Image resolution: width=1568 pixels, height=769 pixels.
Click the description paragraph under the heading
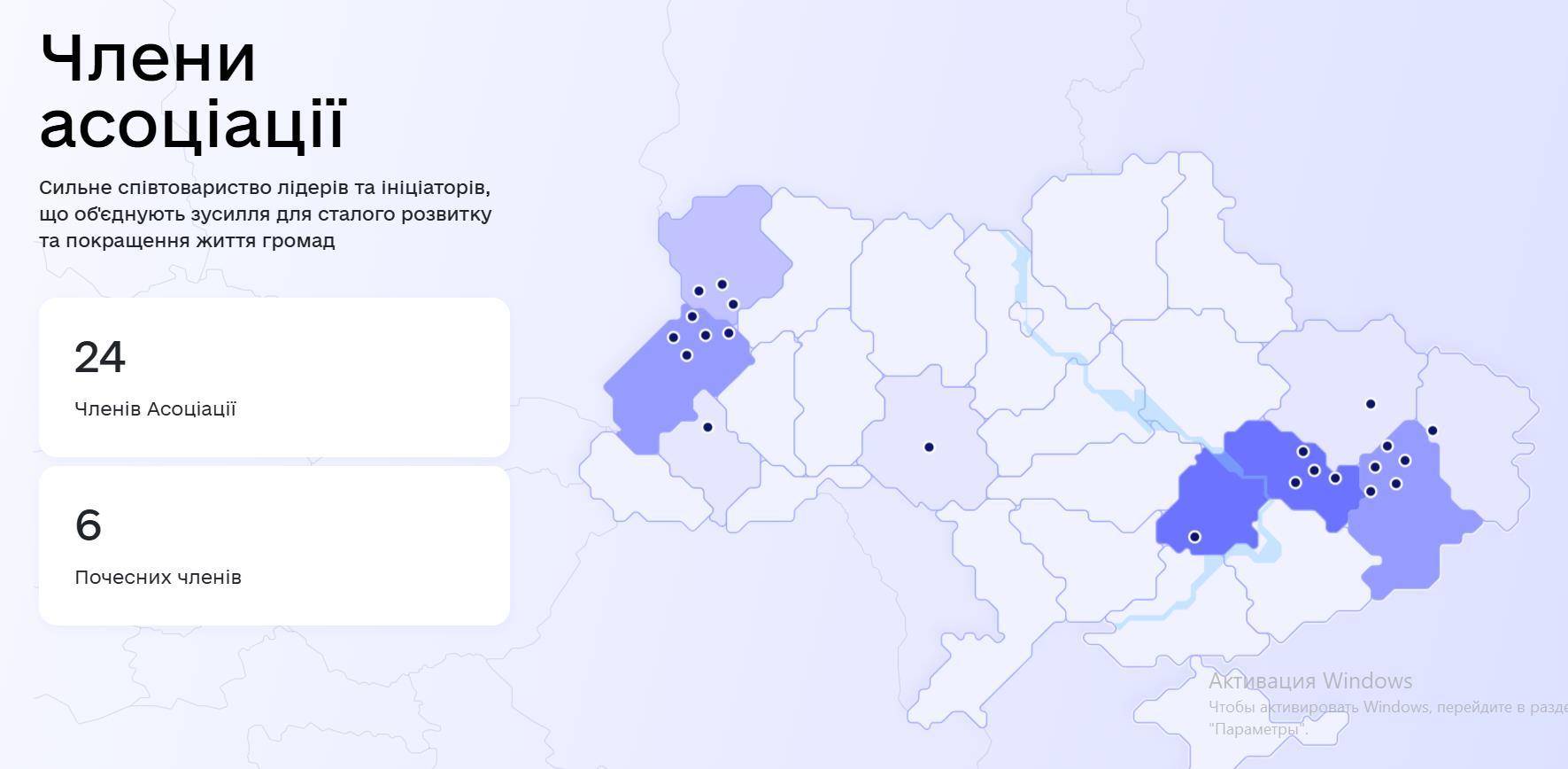pos(266,214)
